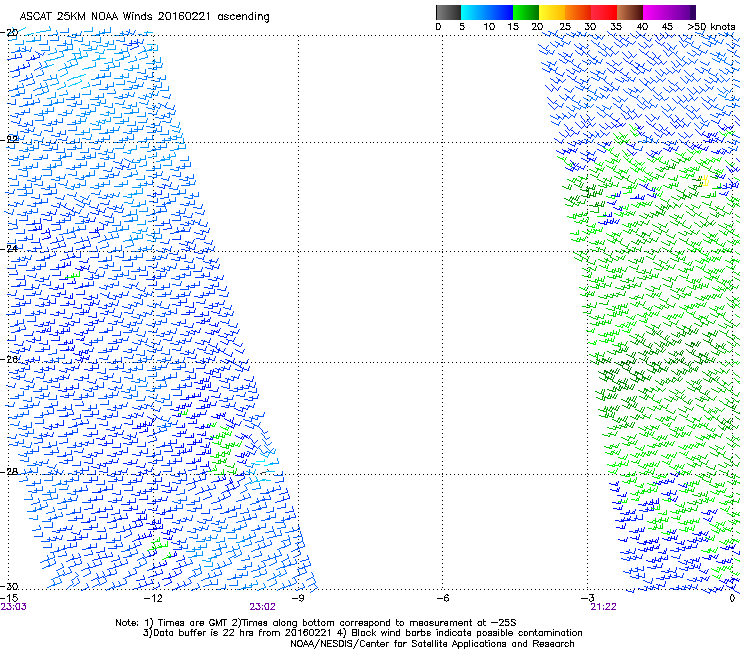Click the brown 35-40 knots color swatch
Image resolution: width=740 pixels, height=650 pixels.
(630, 12)
